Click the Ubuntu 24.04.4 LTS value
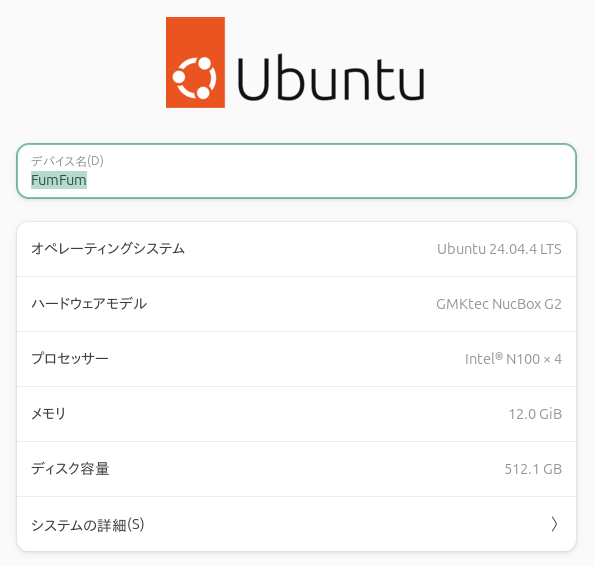The height and width of the screenshot is (566, 595). tap(499, 249)
